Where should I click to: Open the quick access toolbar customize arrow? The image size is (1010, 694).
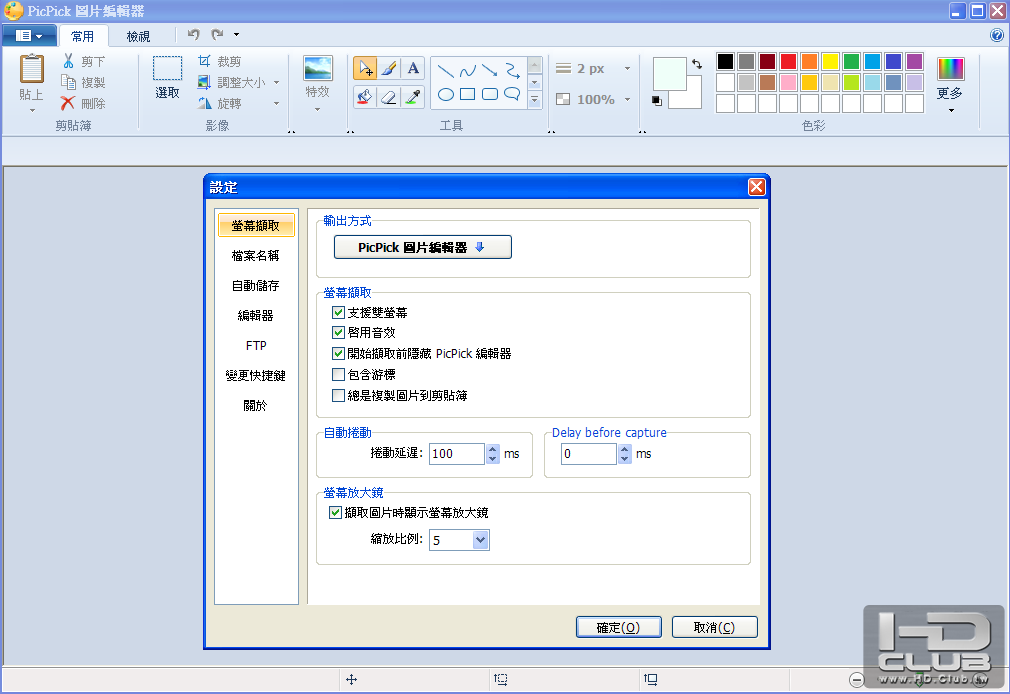pos(236,34)
